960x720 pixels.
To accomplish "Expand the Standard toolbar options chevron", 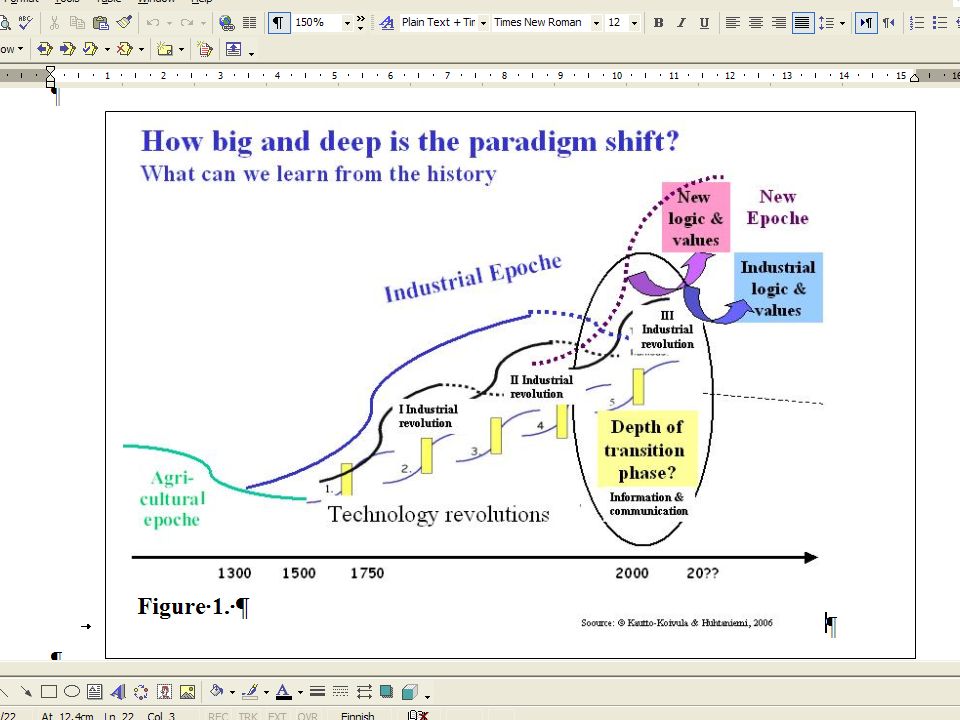I will pyautogui.click(x=361, y=23).
